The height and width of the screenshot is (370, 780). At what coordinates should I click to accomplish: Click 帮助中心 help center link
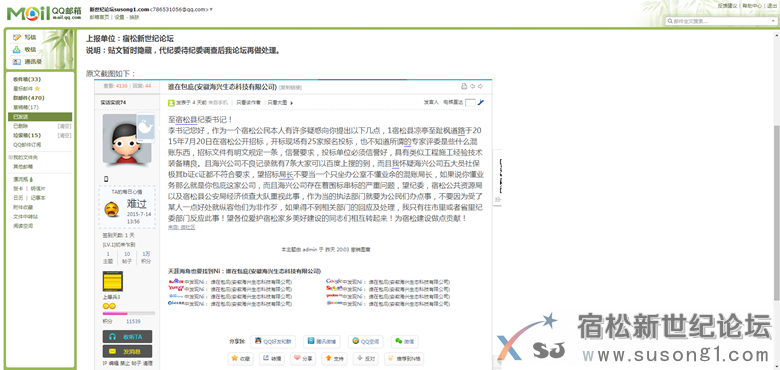click(752, 5)
